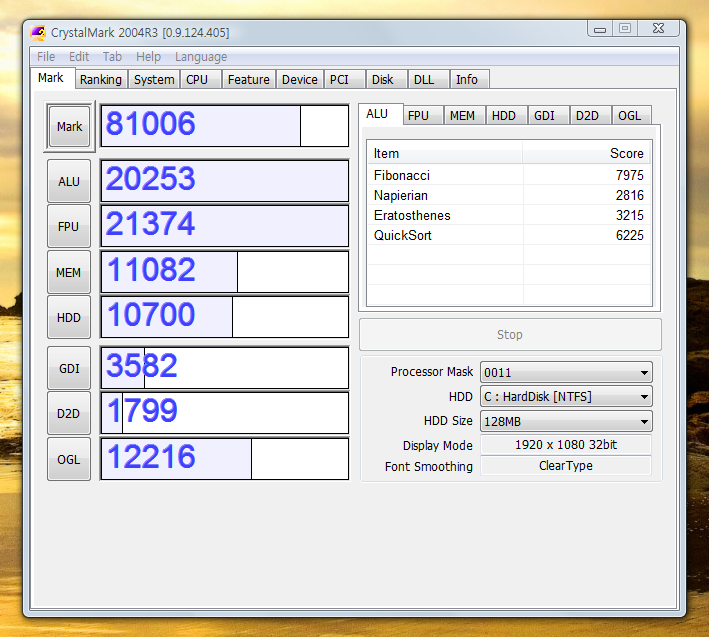Select the Napierian row
Viewport: 709px width, 637px height.
pyautogui.click(x=509, y=195)
